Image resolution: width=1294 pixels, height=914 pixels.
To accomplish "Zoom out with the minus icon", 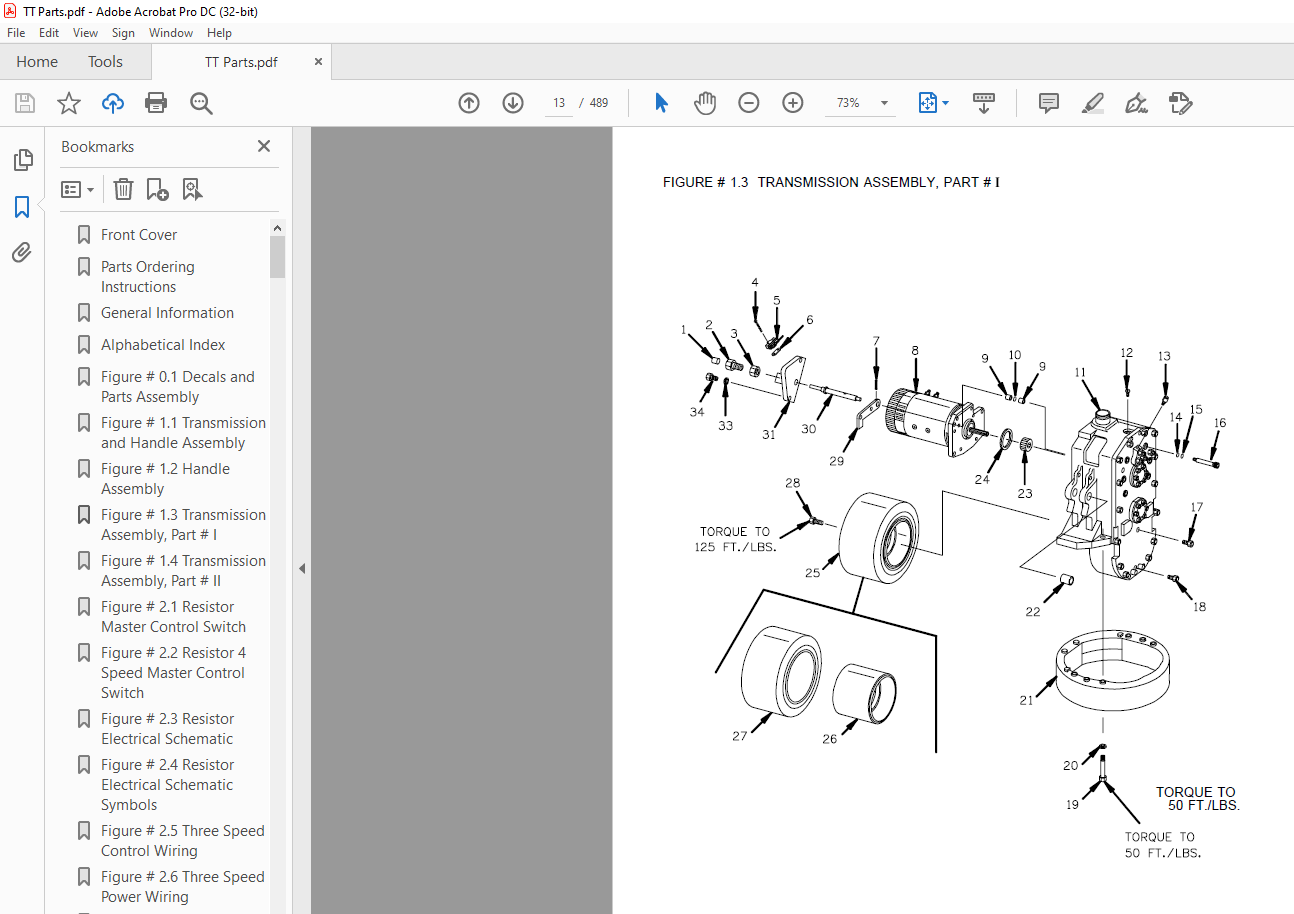I will 749,103.
